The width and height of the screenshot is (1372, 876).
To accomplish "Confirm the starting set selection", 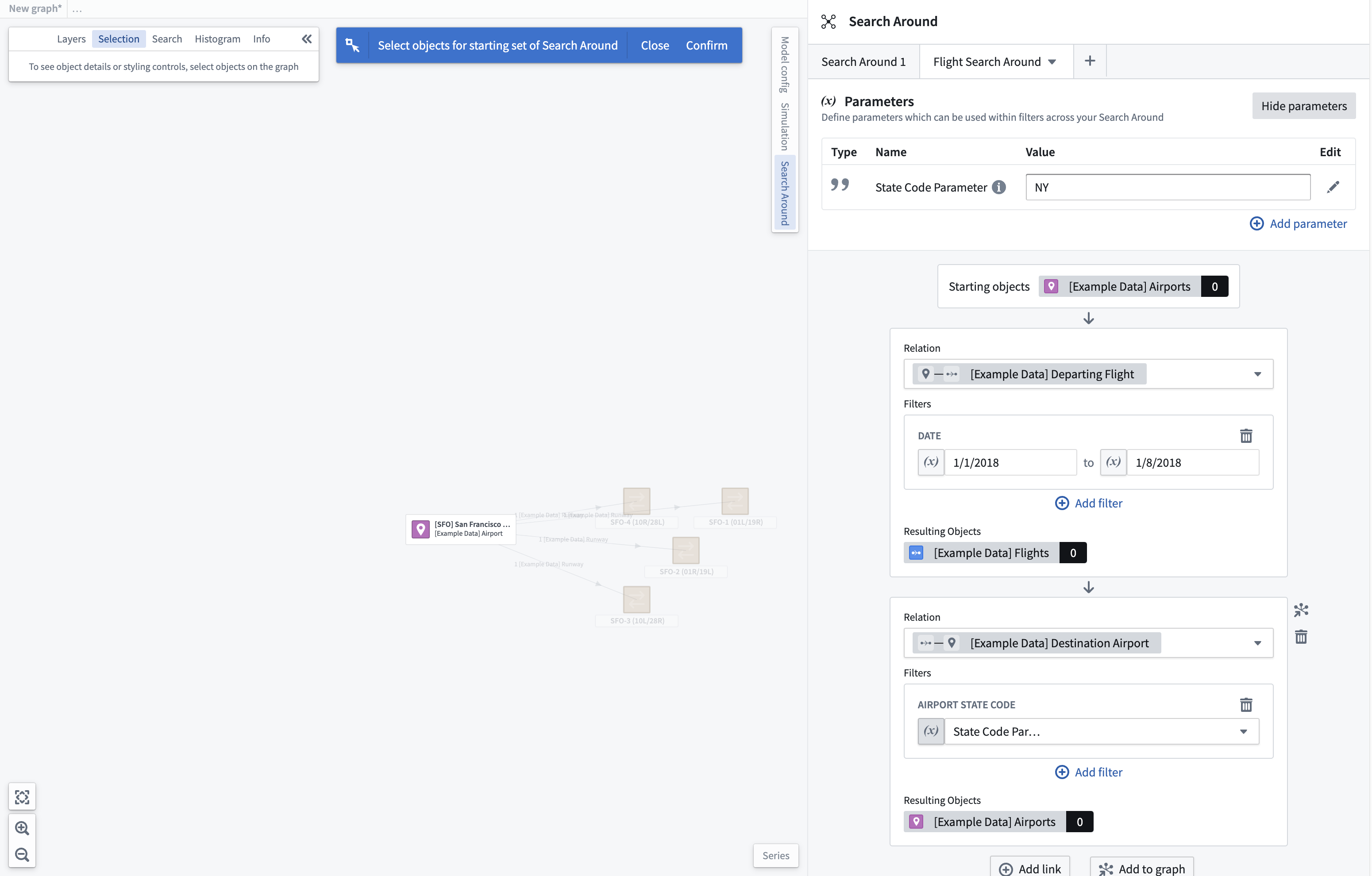I will click(x=706, y=45).
